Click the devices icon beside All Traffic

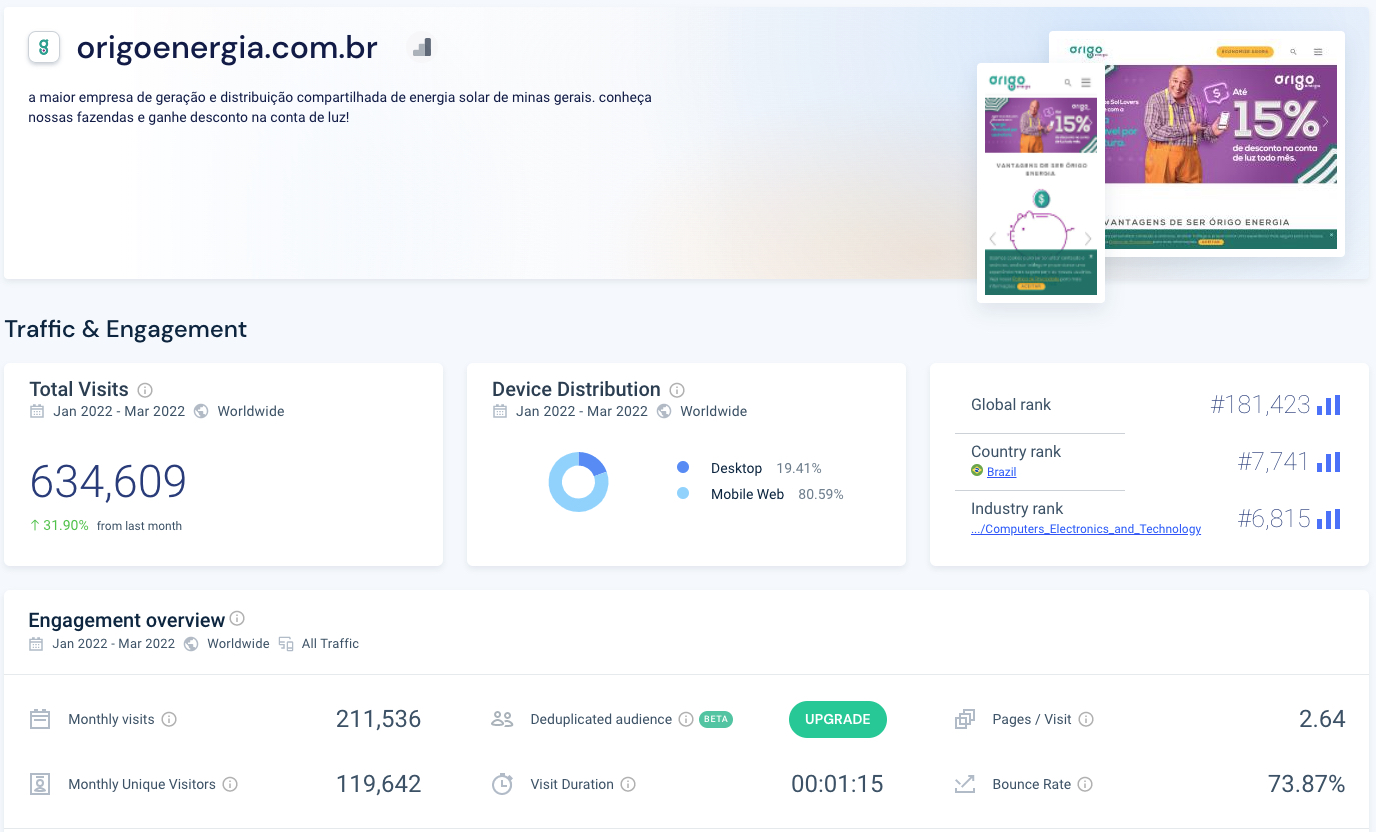(286, 644)
